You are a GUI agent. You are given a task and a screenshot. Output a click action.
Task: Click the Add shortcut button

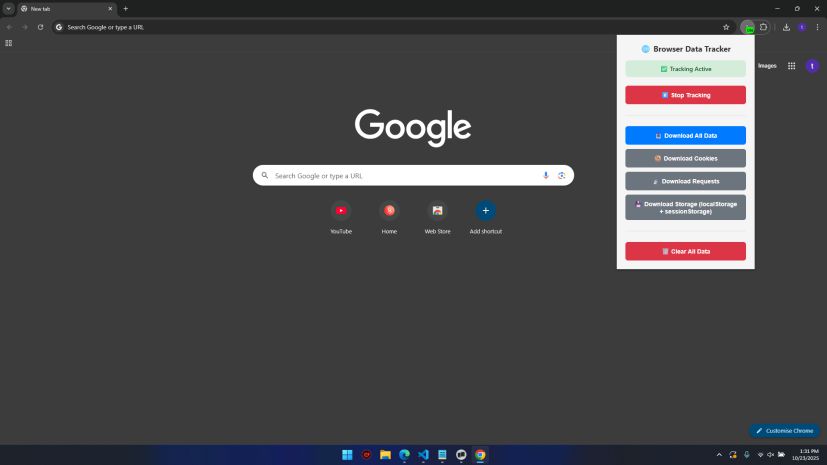486,217
